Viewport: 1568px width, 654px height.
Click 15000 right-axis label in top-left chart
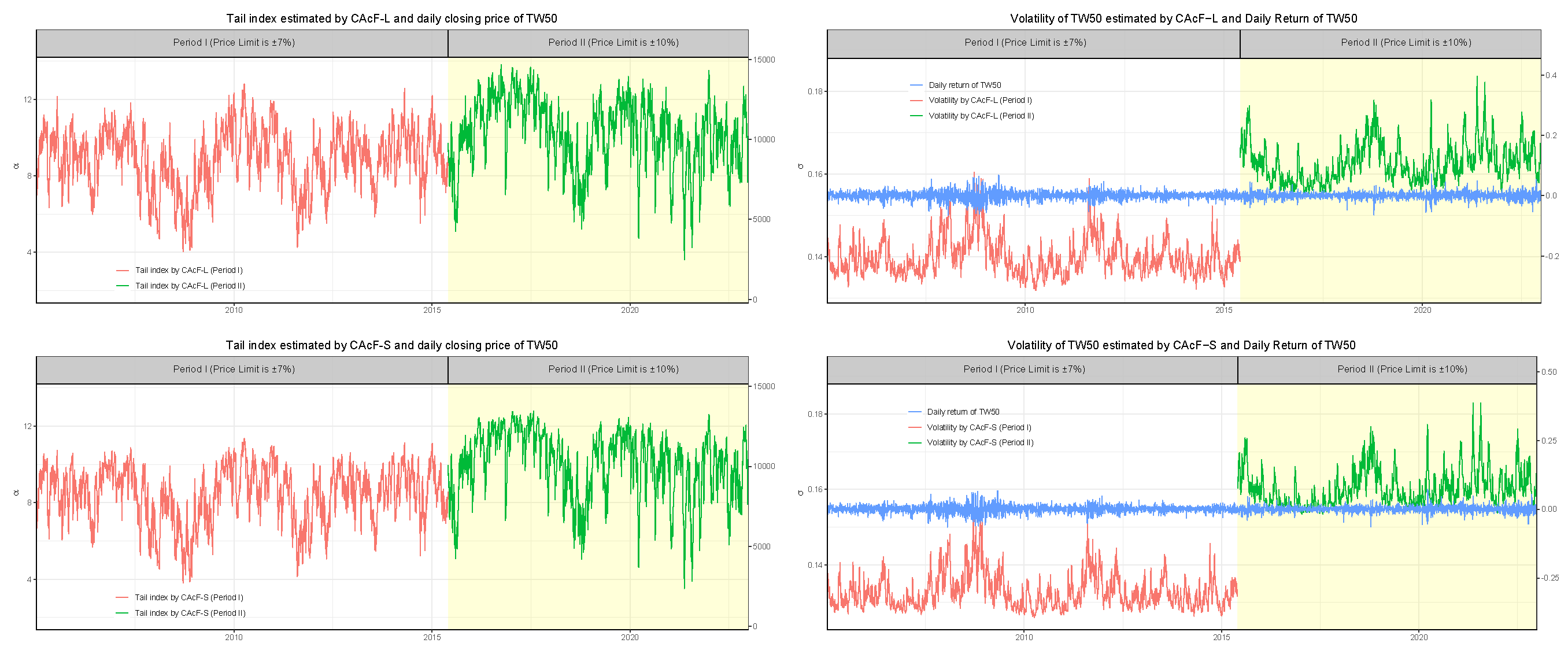[x=764, y=60]
